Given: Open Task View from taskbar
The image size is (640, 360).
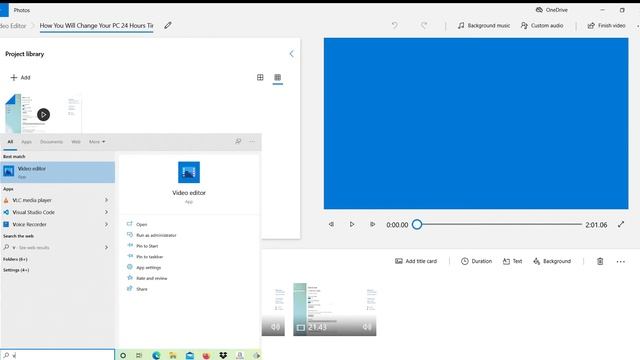Looking at the screenshot, I should click(139, 356).
